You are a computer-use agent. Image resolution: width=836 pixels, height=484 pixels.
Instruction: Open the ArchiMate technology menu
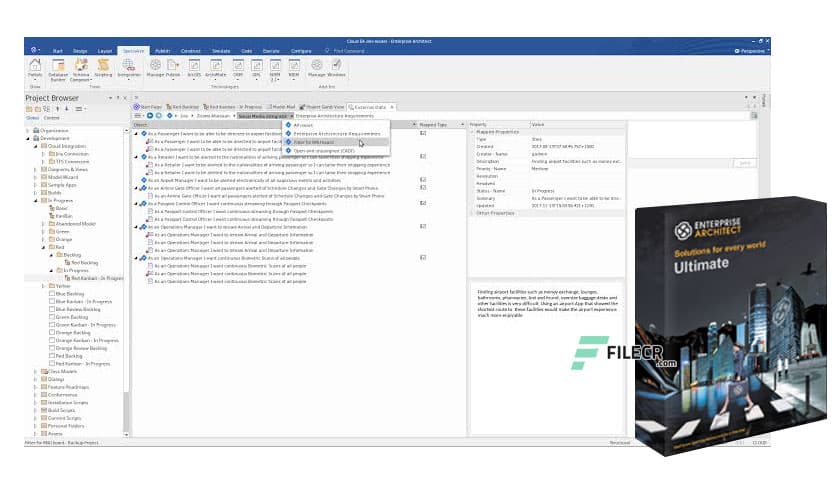coord(215,69)
